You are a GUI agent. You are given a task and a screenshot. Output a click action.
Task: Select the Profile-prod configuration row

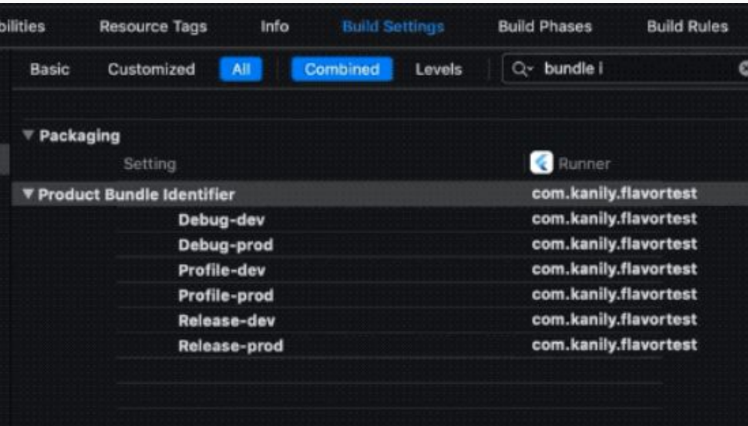click(225, 295)
